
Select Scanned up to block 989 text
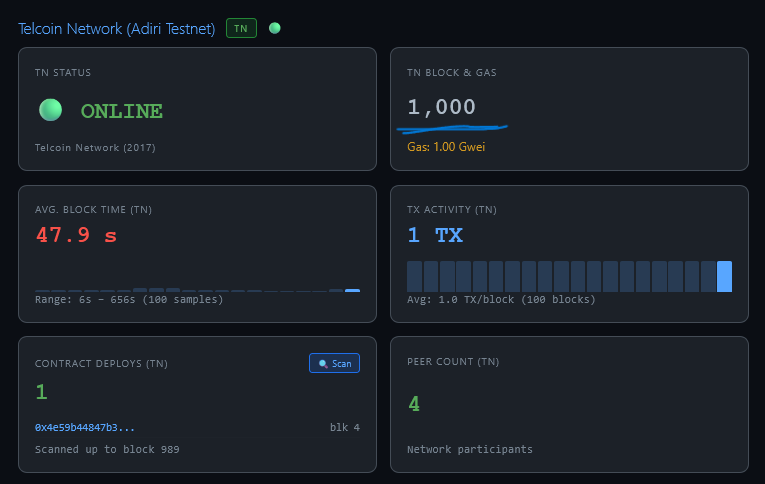click(107, 449)
